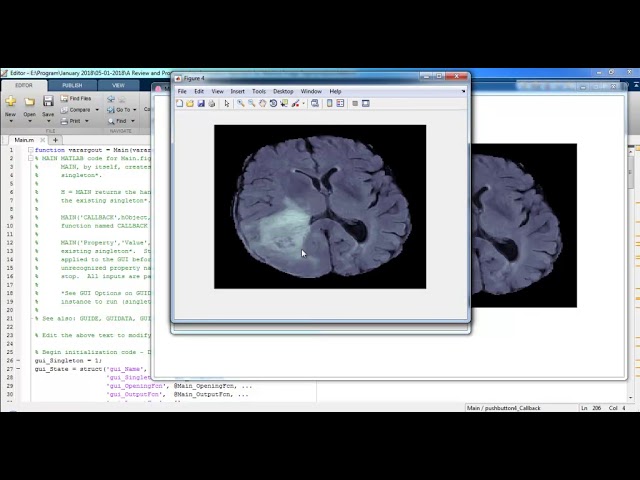
Task: Open the Brush color dropdown arrow
Action: tap(303, 104)
